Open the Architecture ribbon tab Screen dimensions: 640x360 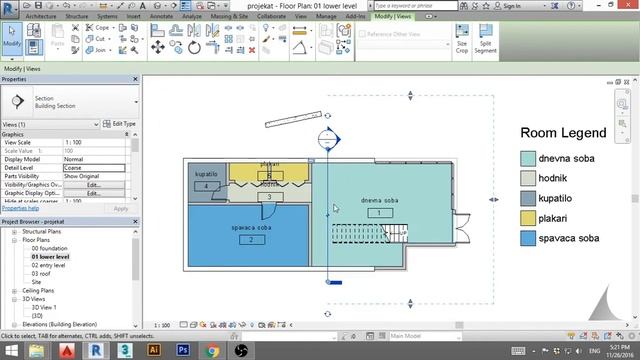click(41, 16)
